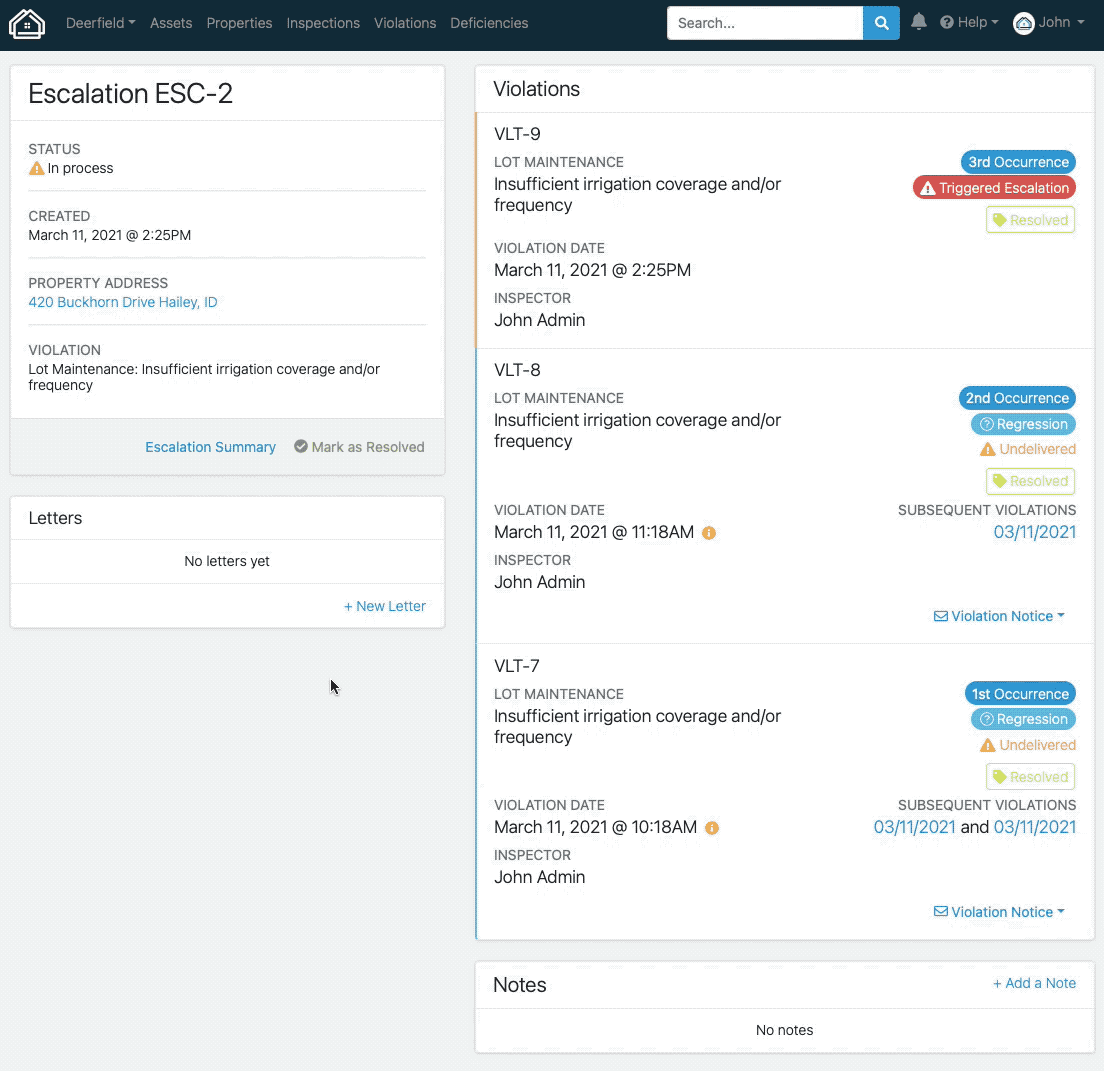Click the Resolved tag on VLT-7
The image size is (1104, 1071).
click(x=1030, y=777)
